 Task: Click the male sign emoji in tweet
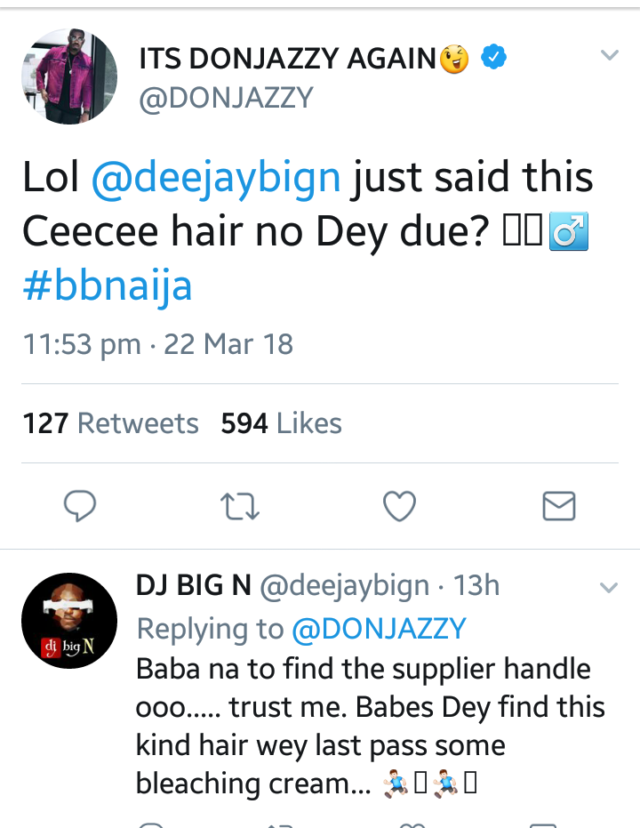pyautogui.click(x=567, y=233)
